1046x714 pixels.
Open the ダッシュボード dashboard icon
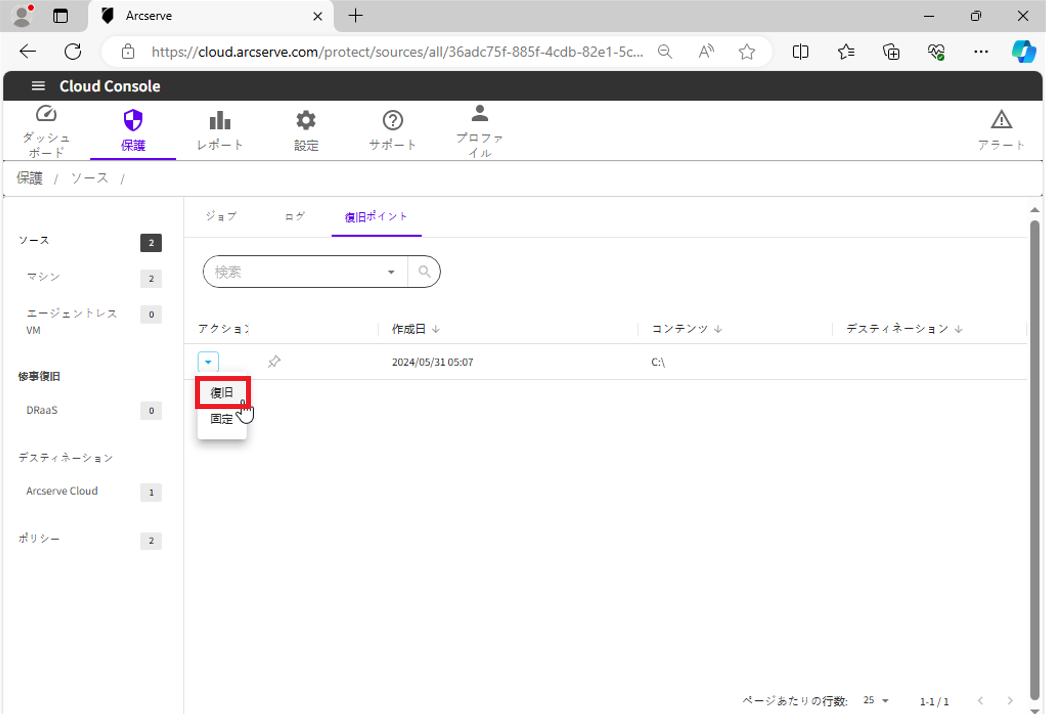point(46,114)
